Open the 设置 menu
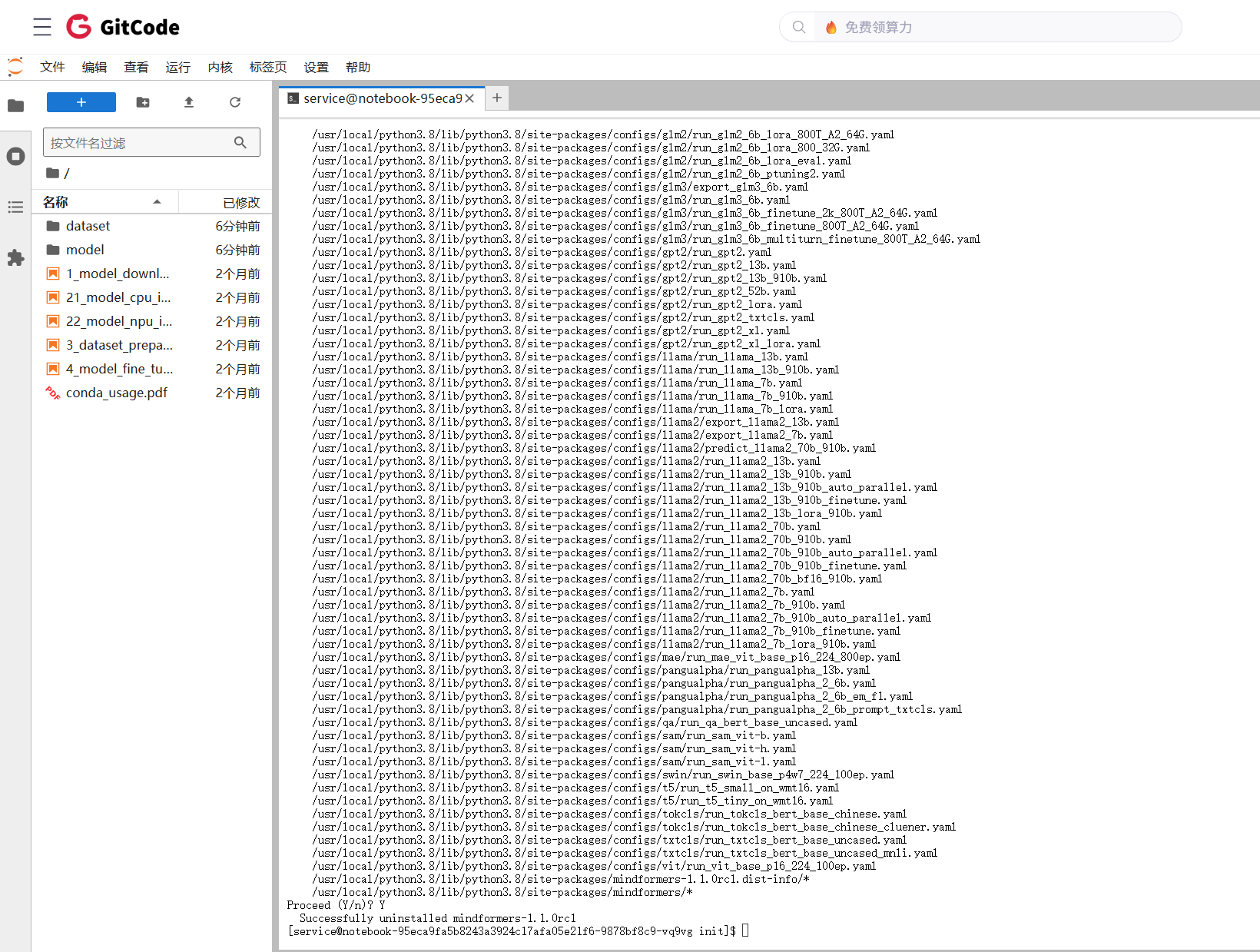Screen dimensions: 1260x952 coord(316,67)
